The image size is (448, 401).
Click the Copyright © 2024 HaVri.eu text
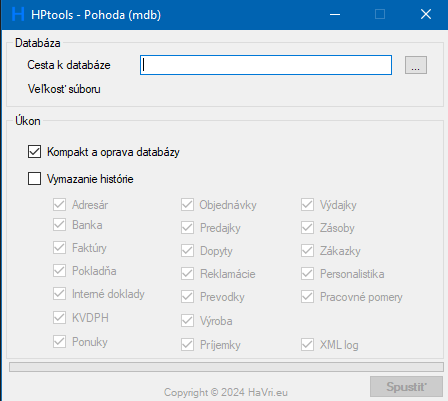coord(226,392)
